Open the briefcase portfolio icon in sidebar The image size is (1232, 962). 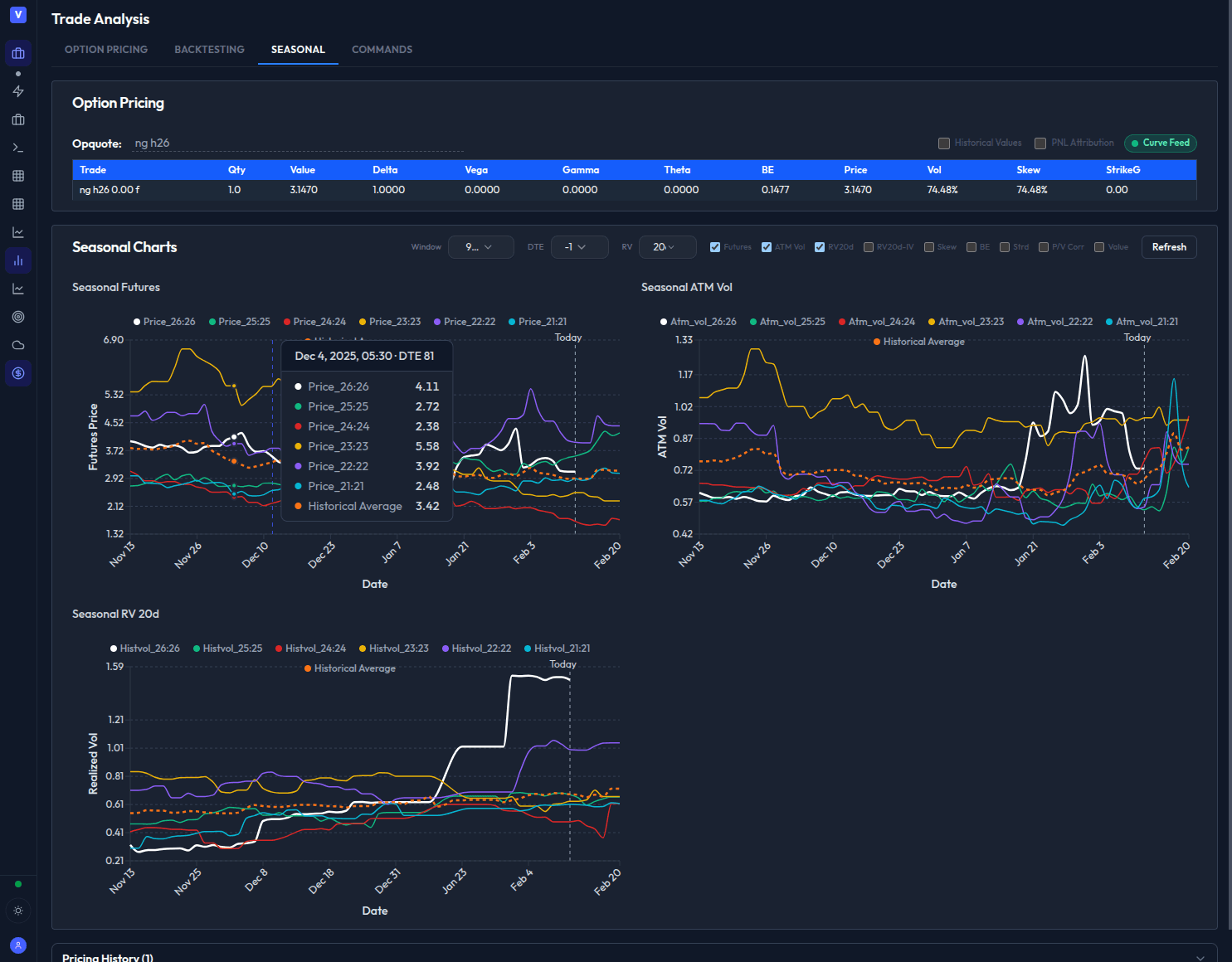click(x=18, y=119)
